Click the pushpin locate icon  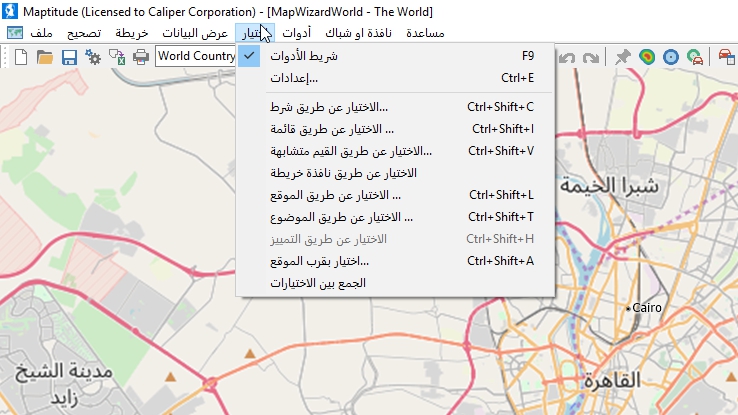pos(623,57)
